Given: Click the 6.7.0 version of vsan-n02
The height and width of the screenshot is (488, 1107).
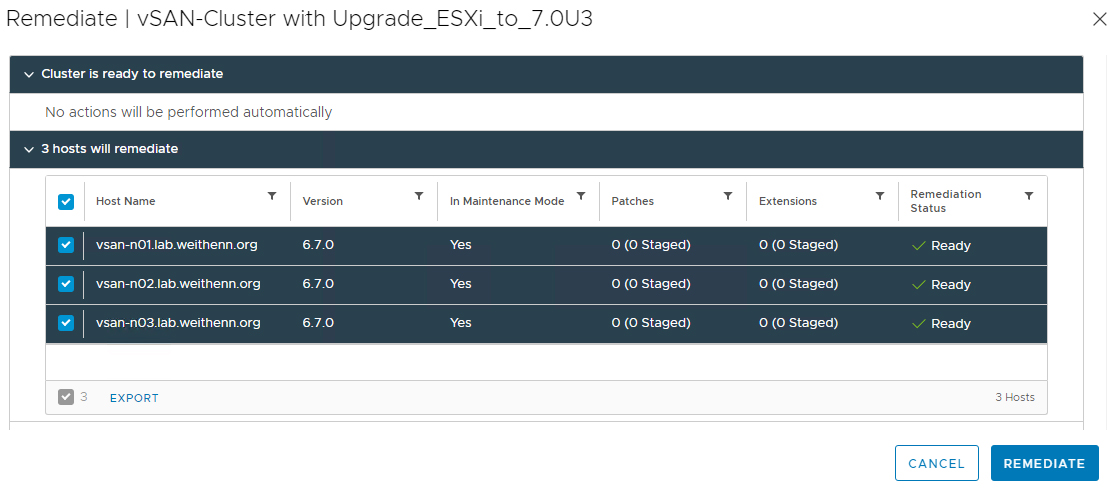Looking at the screenshot, I should (x=318, y=284).
